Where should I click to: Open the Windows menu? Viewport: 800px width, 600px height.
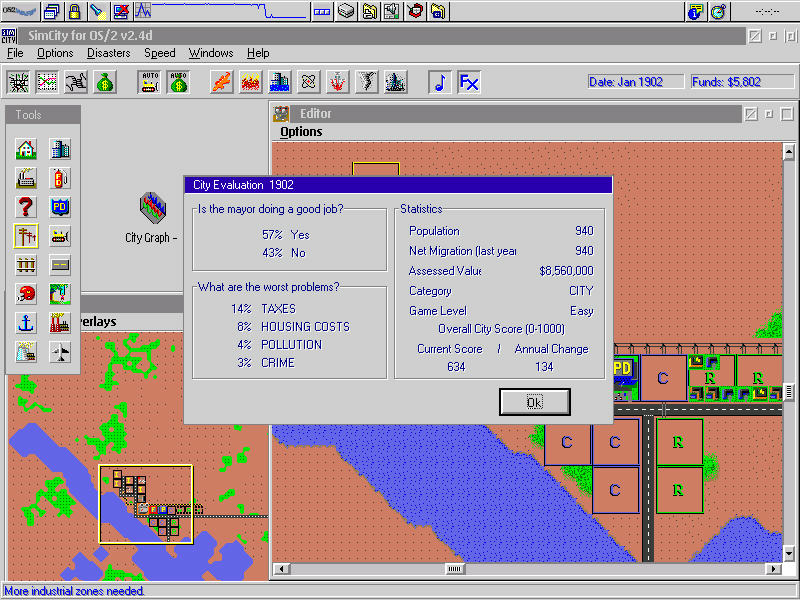211,53
